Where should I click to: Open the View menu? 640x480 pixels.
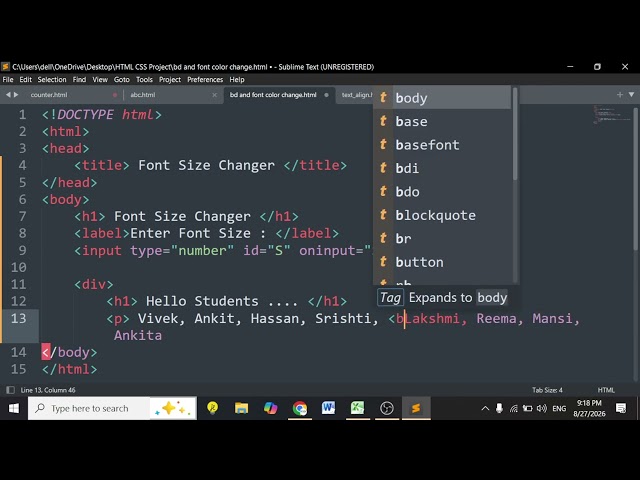[100, 80]
